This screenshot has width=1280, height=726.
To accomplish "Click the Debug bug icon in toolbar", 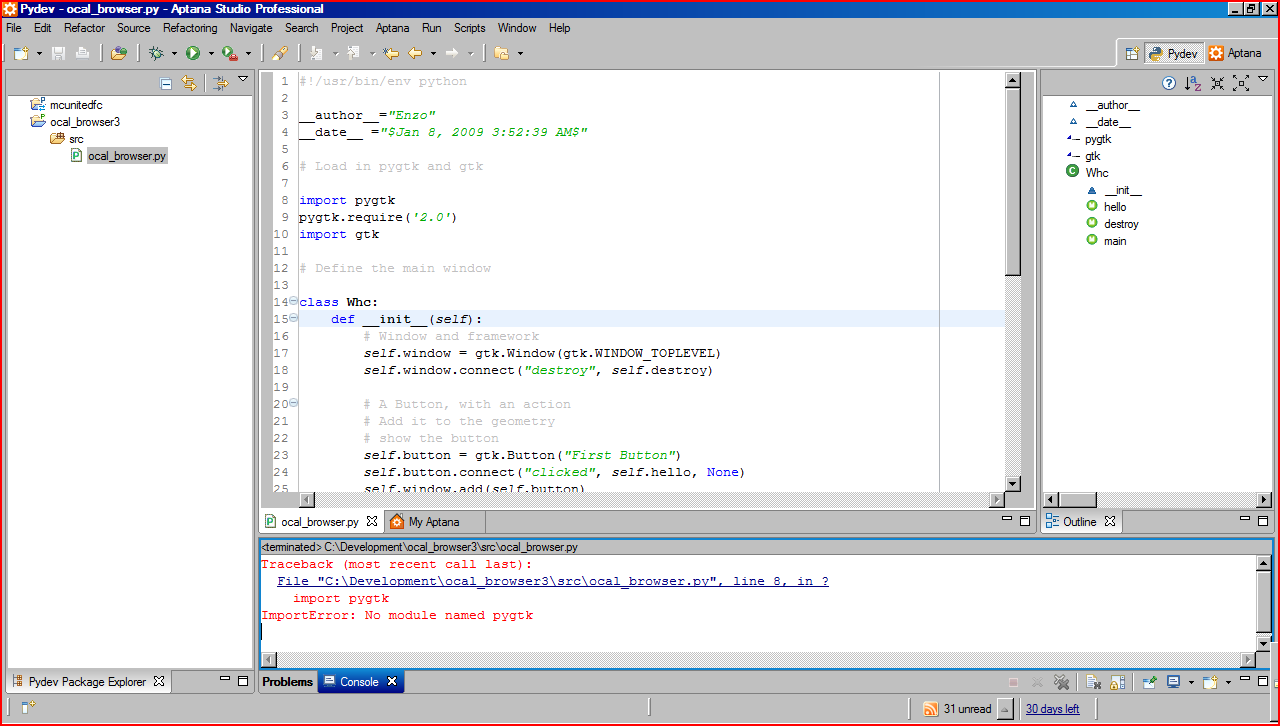I will [x=156, y=53].
